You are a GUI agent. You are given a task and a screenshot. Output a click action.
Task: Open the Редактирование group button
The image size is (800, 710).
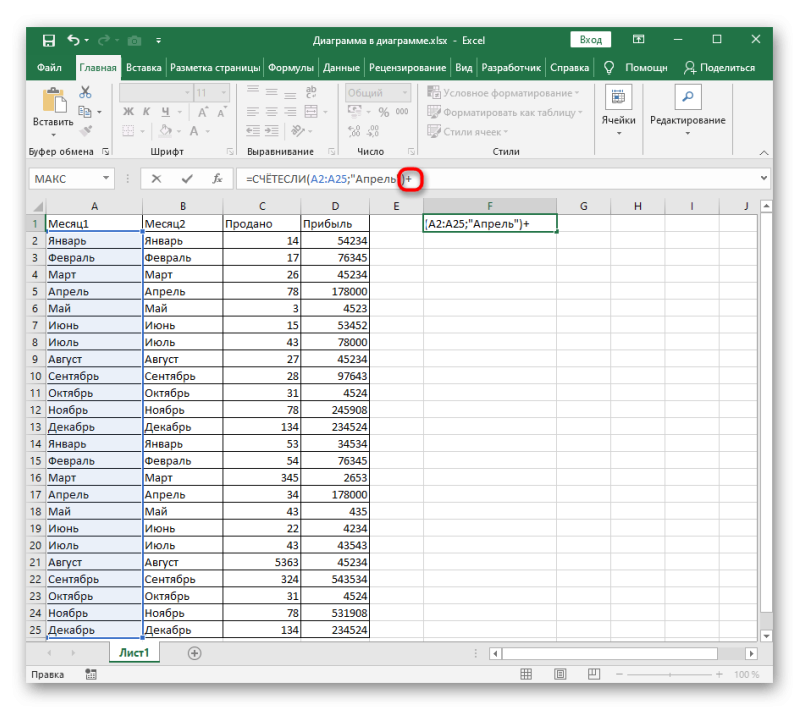pyautogui.click(x=687, y=111)
